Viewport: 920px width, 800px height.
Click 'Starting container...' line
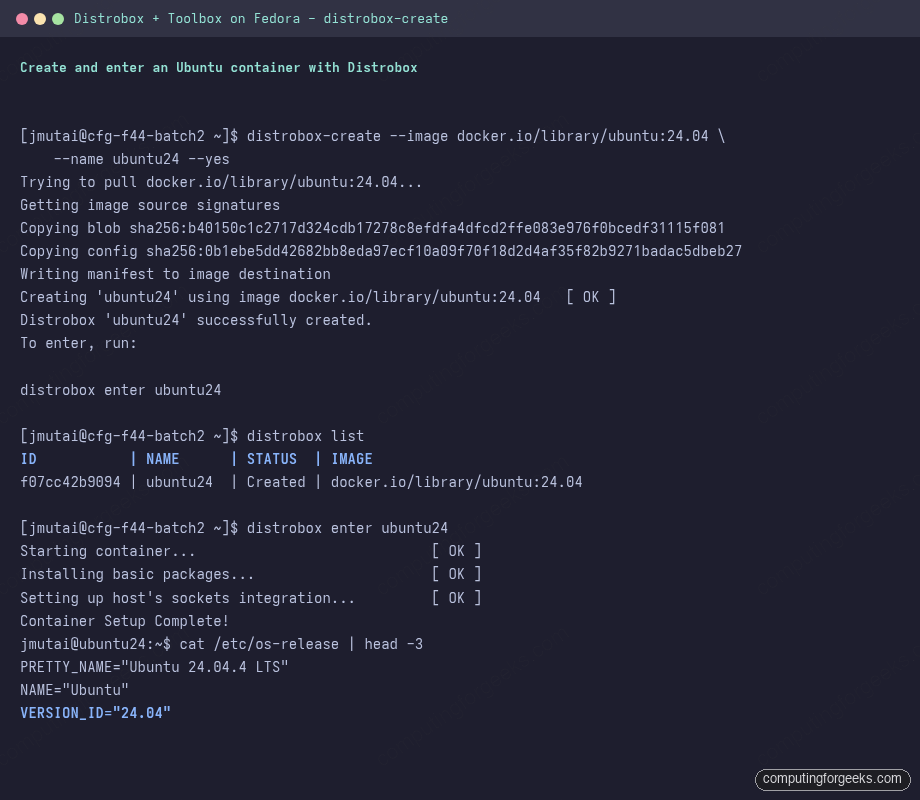pyautogui.click(x=107, y=551)
